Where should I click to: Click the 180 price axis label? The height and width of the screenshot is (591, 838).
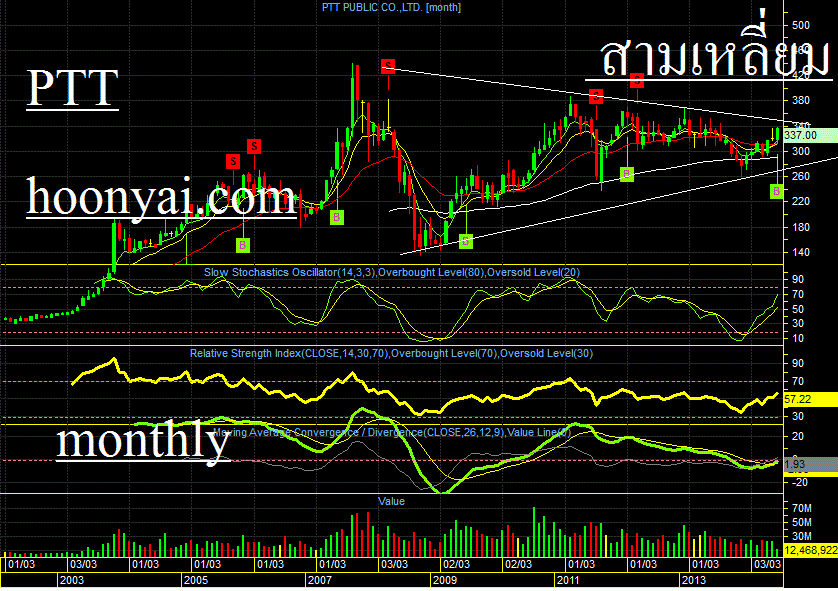point(801,227)
